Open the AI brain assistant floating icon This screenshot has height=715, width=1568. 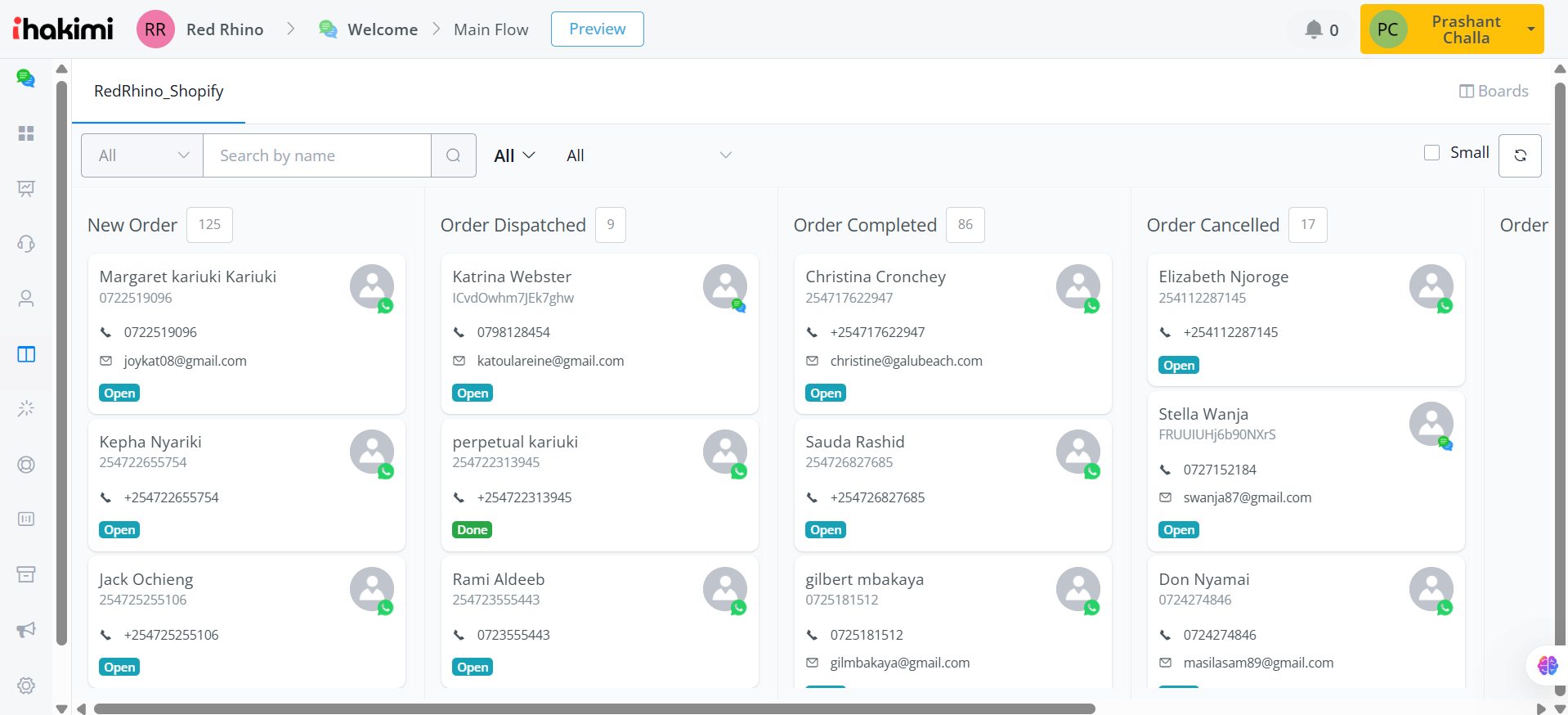(x=1547, y=665)
